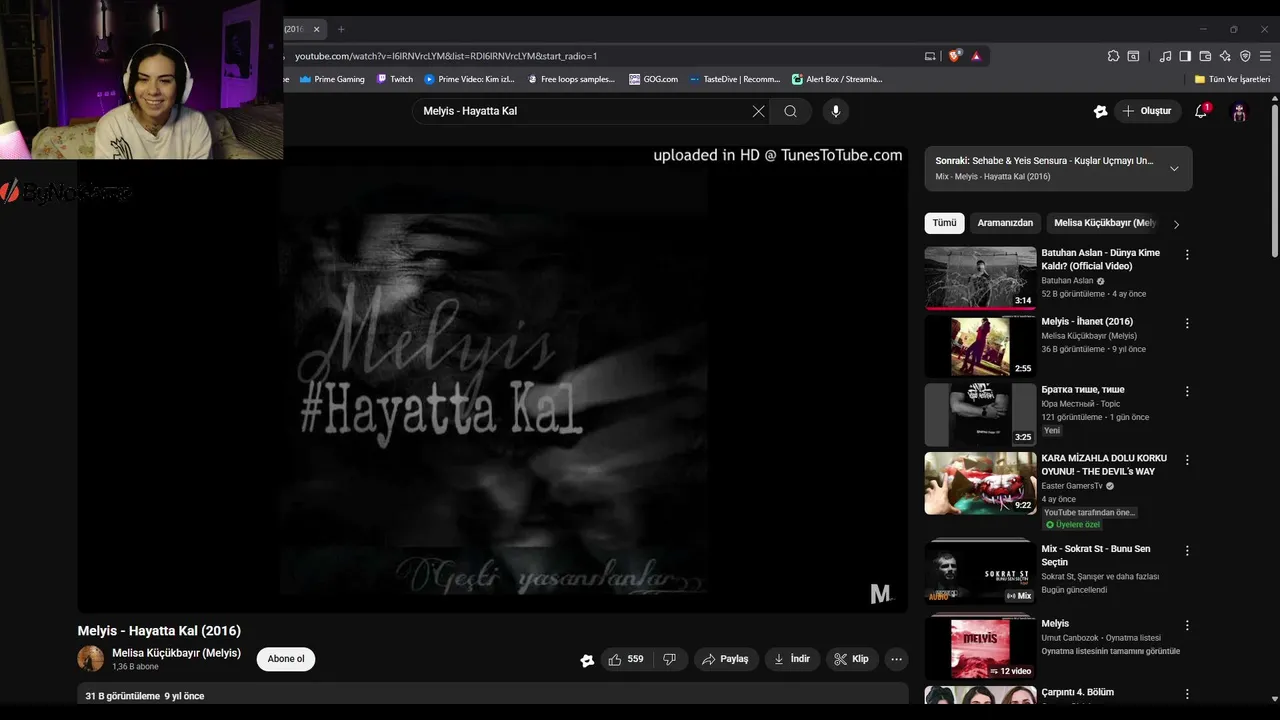Viewport: 1280px width, 720px height.
Task: Open video more actions three-dot button
Action: [x=896, y=659]
